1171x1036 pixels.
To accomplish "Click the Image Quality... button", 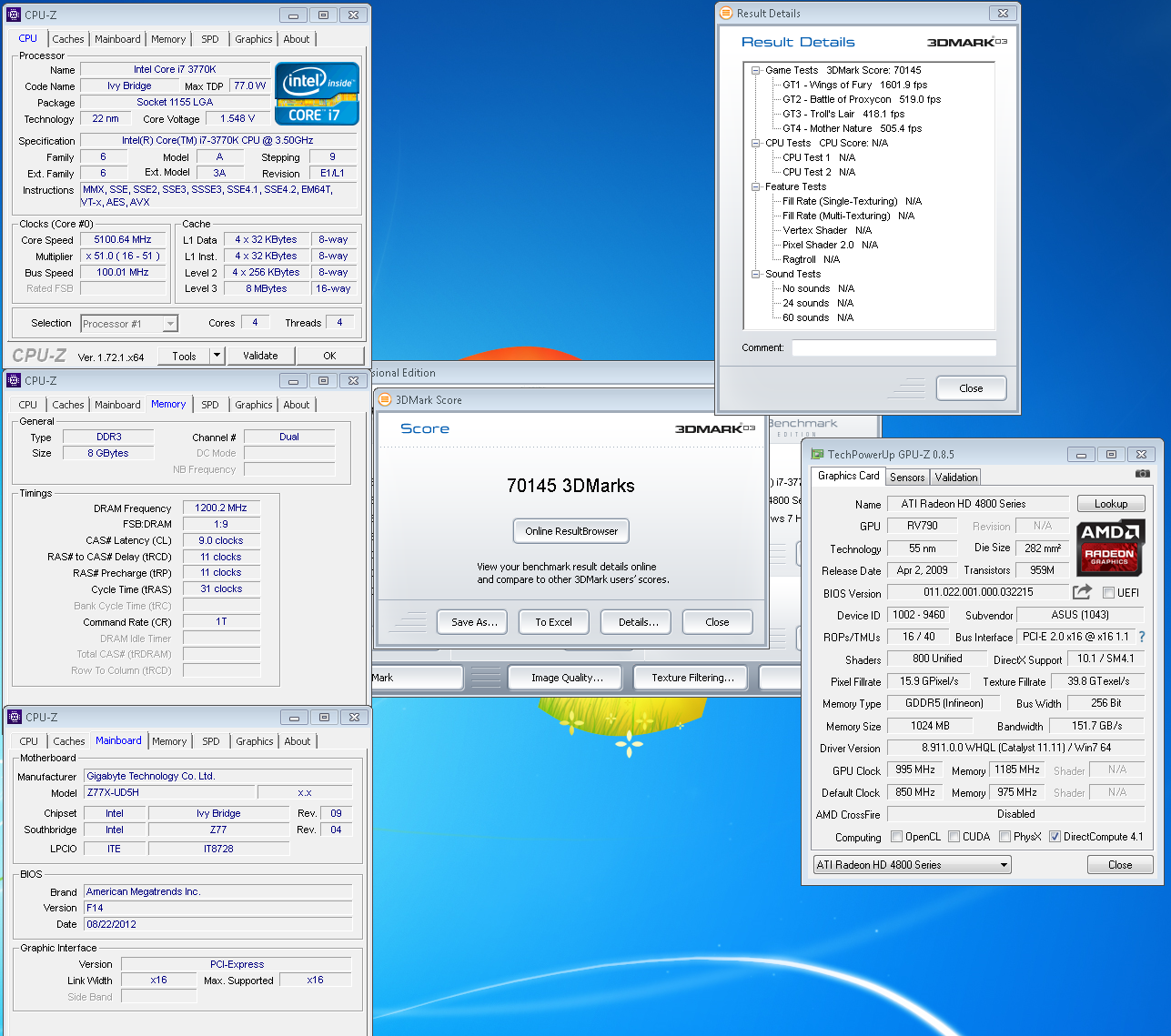I will (567, 678).
